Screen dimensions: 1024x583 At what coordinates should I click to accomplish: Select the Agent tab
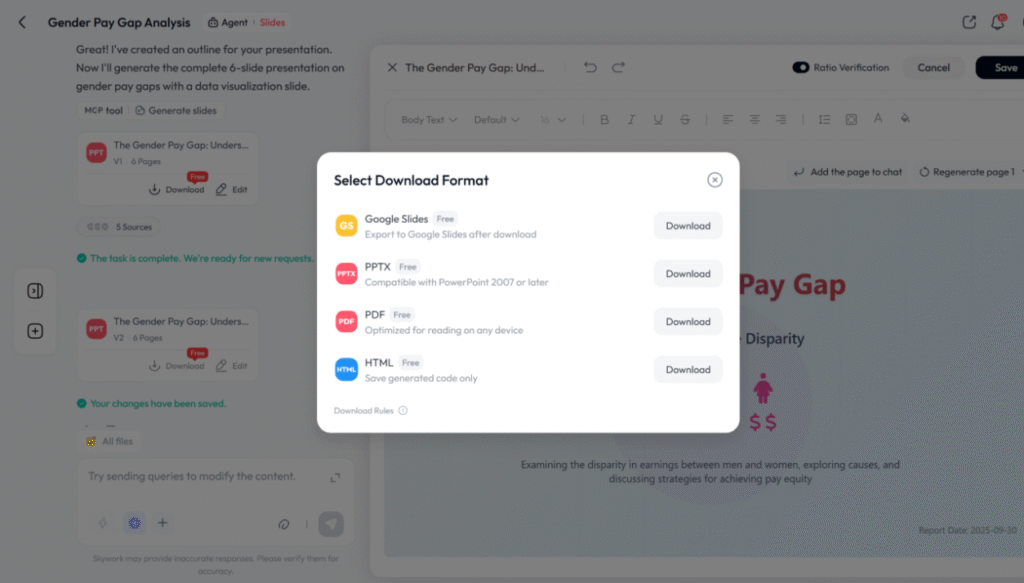(228, 22)
